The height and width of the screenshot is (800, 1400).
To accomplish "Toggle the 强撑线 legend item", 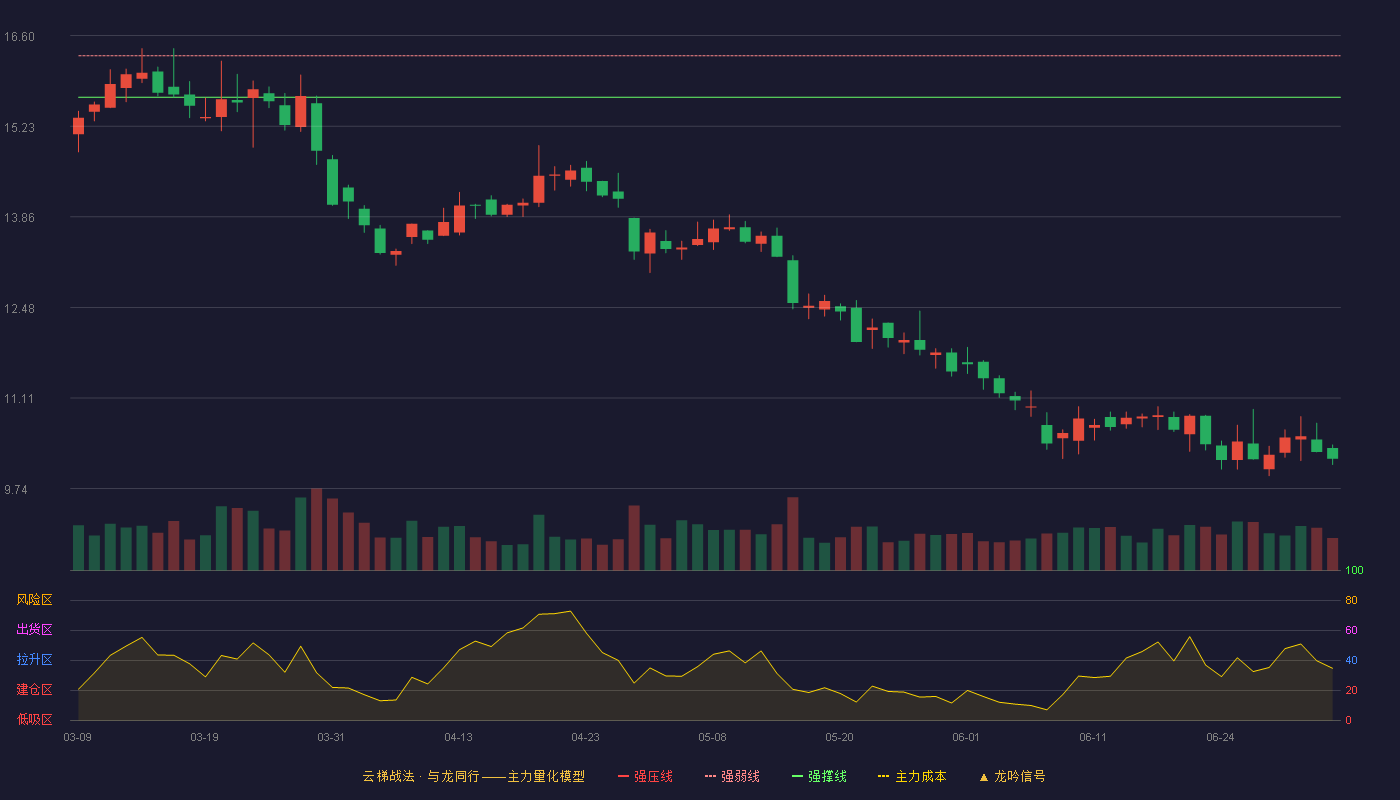I will 819,776.
